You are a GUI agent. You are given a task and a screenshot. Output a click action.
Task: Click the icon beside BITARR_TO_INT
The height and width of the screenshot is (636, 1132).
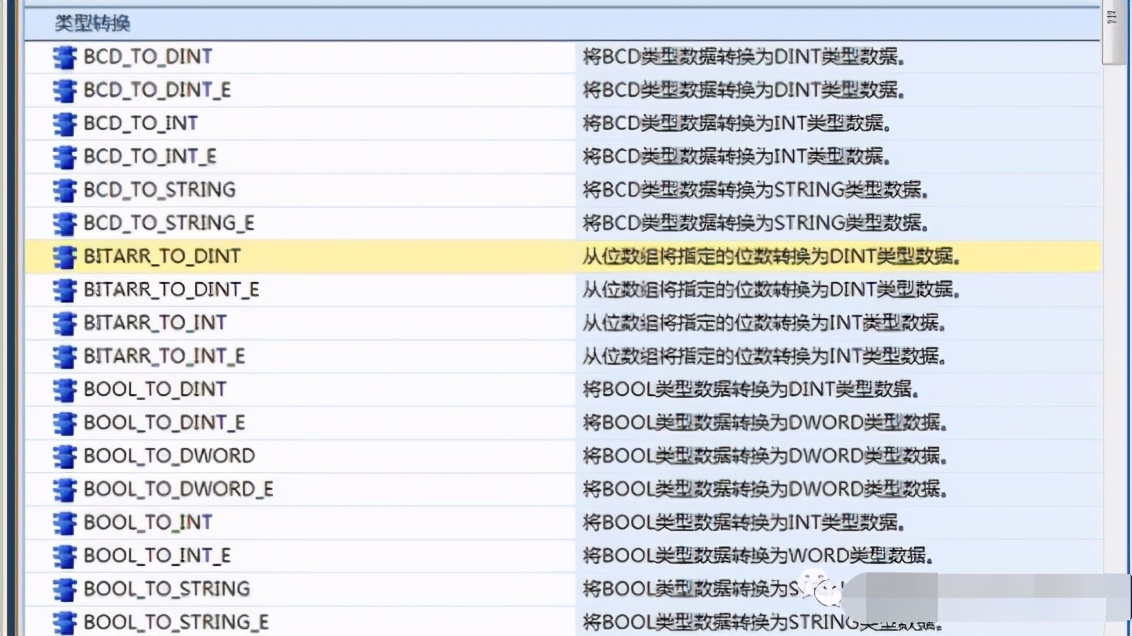coord(65,323)
